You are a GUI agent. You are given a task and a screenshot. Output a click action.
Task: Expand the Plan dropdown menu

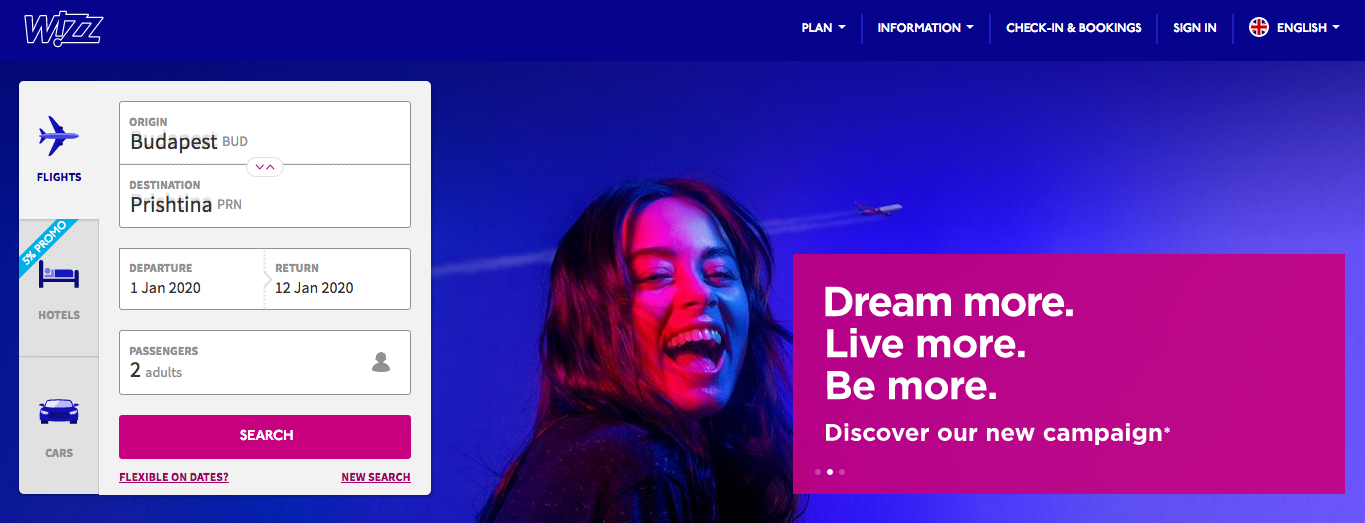(823, 28)
